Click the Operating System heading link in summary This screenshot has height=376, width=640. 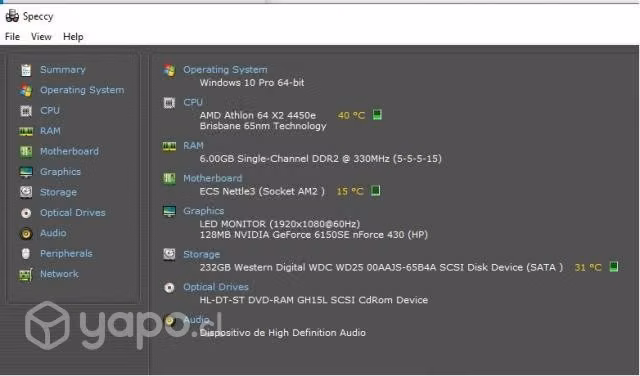coord(225,70)
